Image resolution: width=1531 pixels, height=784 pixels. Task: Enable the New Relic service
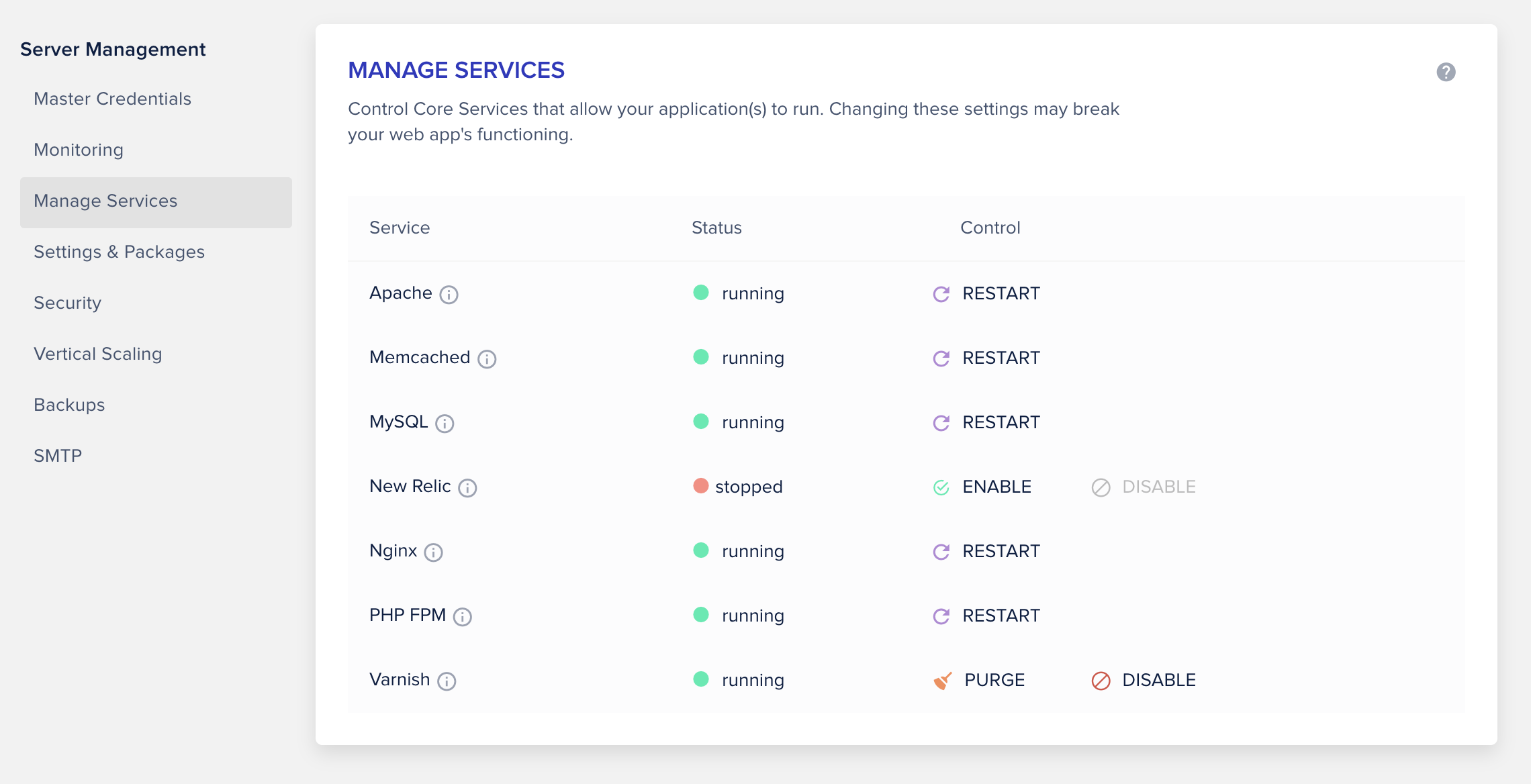click(x=984, y=487)
